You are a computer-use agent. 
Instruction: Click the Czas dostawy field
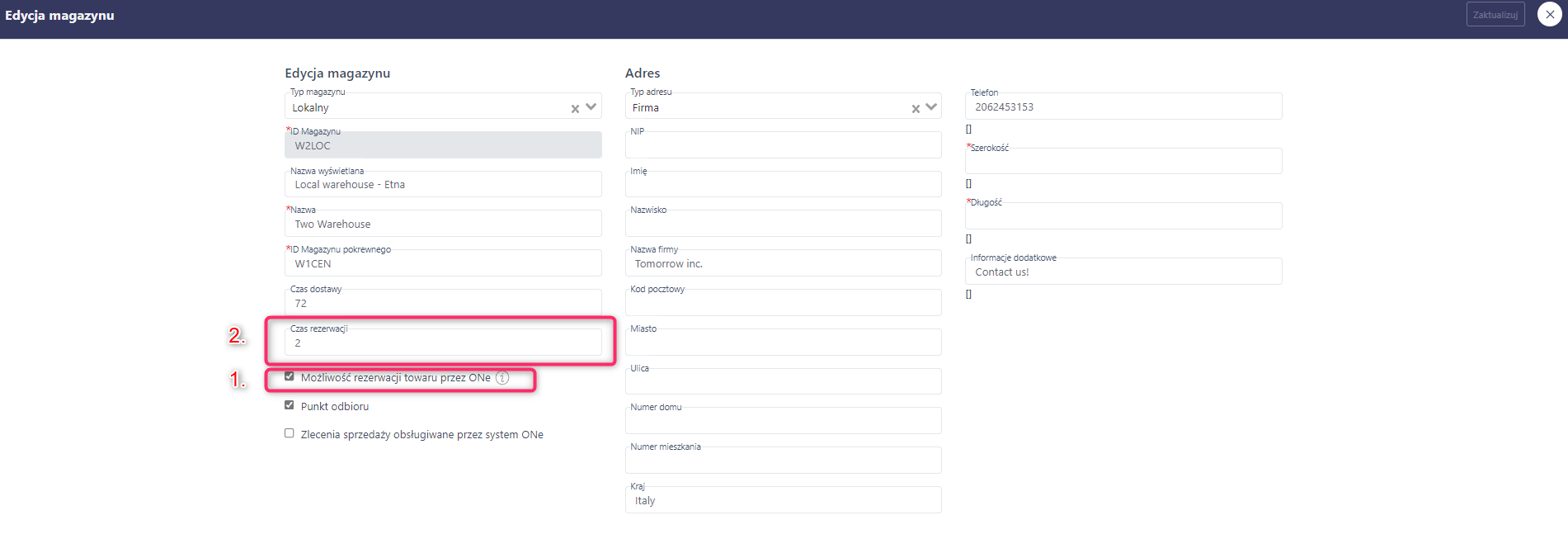[x=443, y=302]
